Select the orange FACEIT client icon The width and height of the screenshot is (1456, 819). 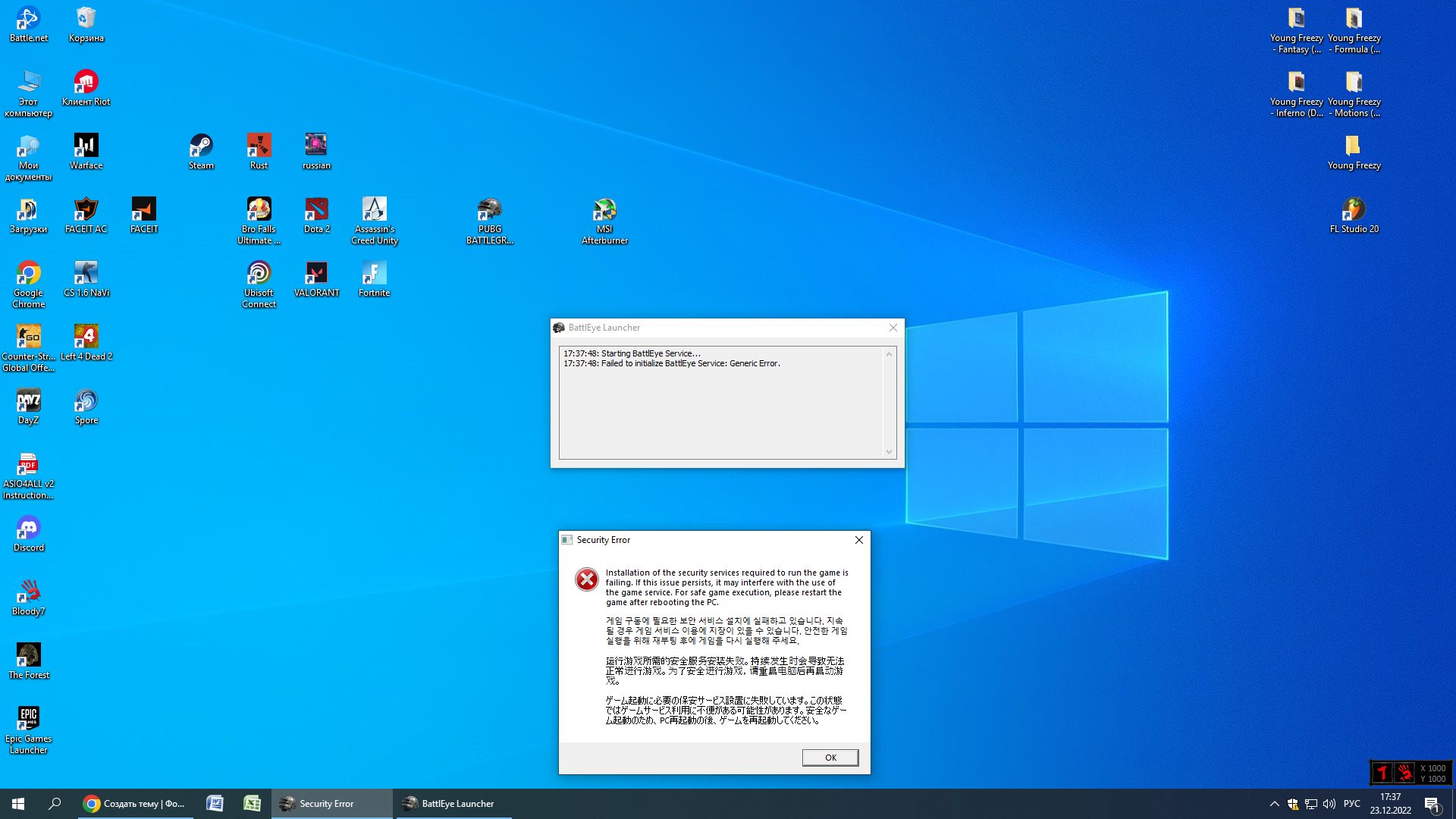tap(144, 215)
